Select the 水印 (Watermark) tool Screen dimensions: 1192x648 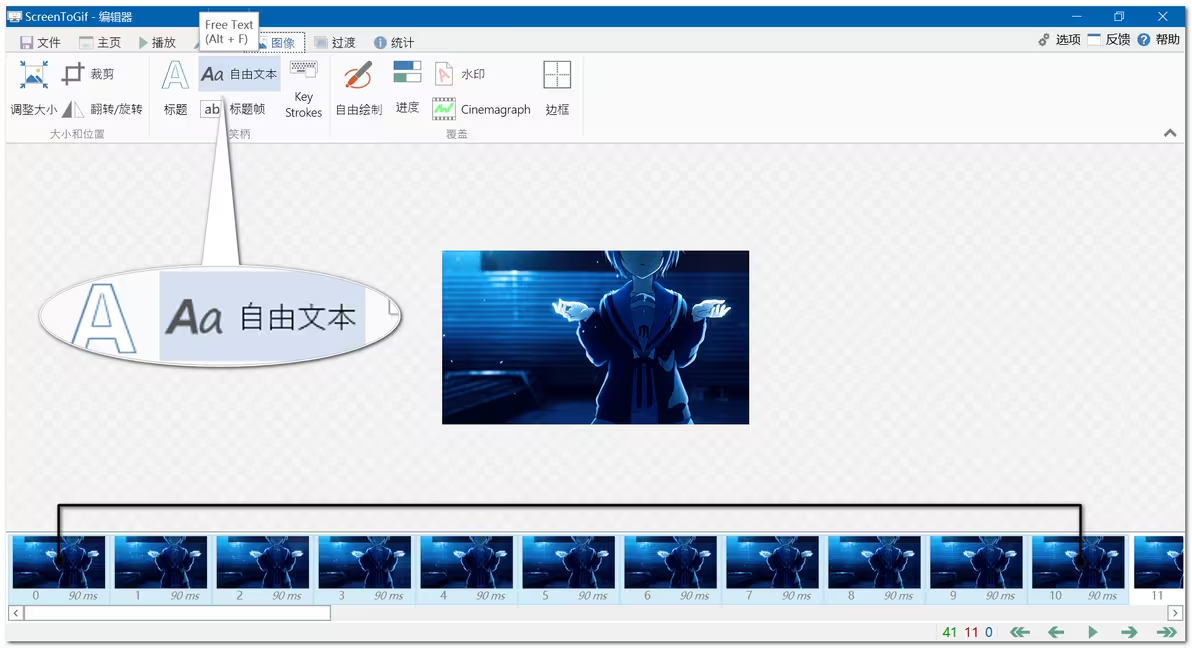(460, 74)
